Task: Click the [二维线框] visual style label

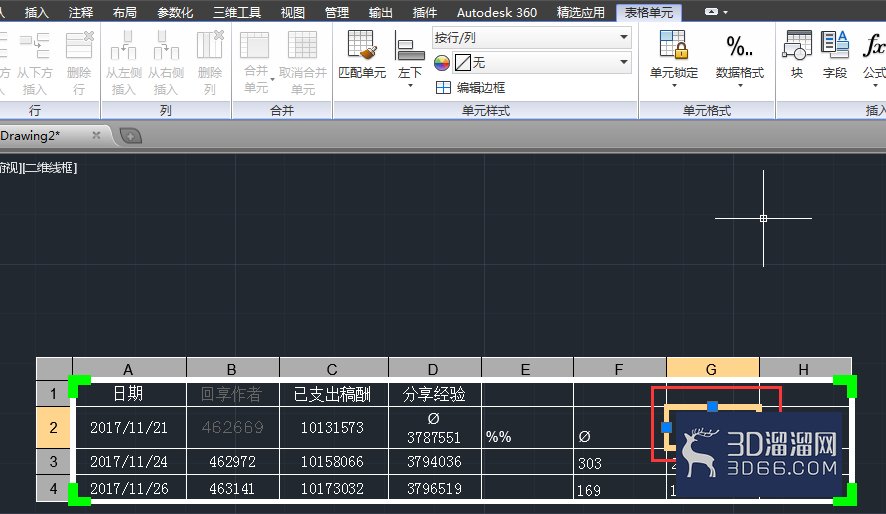Action: 50,168
